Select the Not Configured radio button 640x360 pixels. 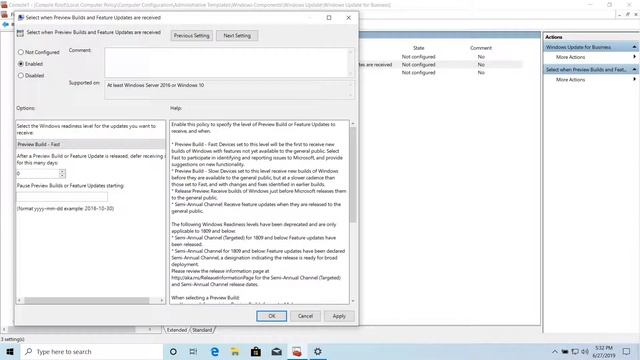tap(21, 52)
